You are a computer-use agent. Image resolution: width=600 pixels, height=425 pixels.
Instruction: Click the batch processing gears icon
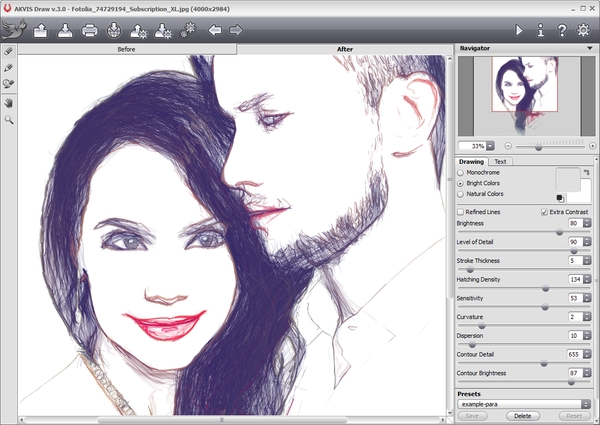[x=187, y=30]
